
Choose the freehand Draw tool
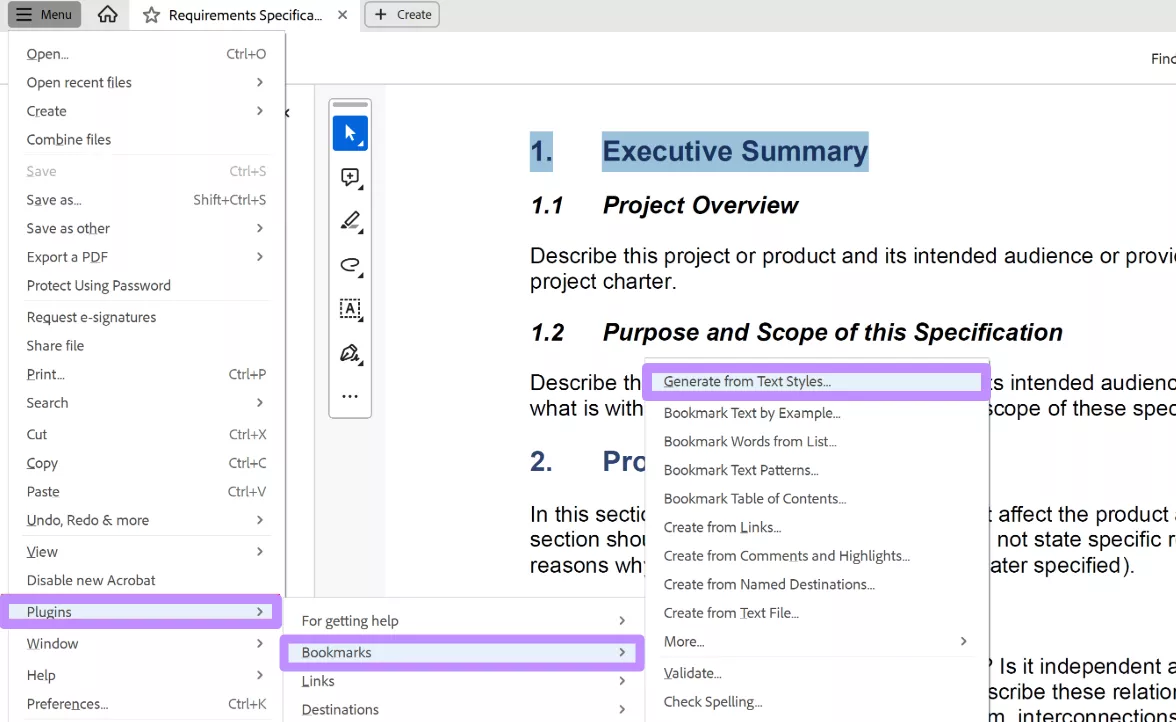(x=350, y=264)
